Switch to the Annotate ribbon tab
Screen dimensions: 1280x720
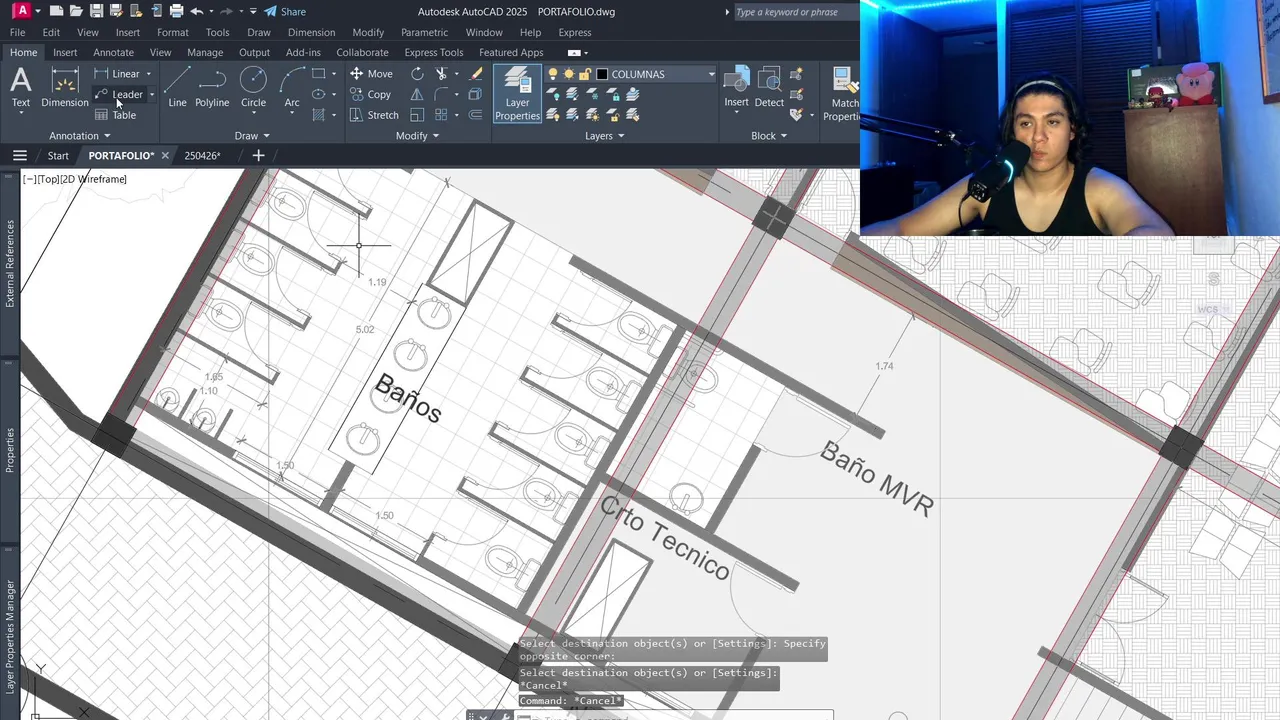click(x=113, y=53)
